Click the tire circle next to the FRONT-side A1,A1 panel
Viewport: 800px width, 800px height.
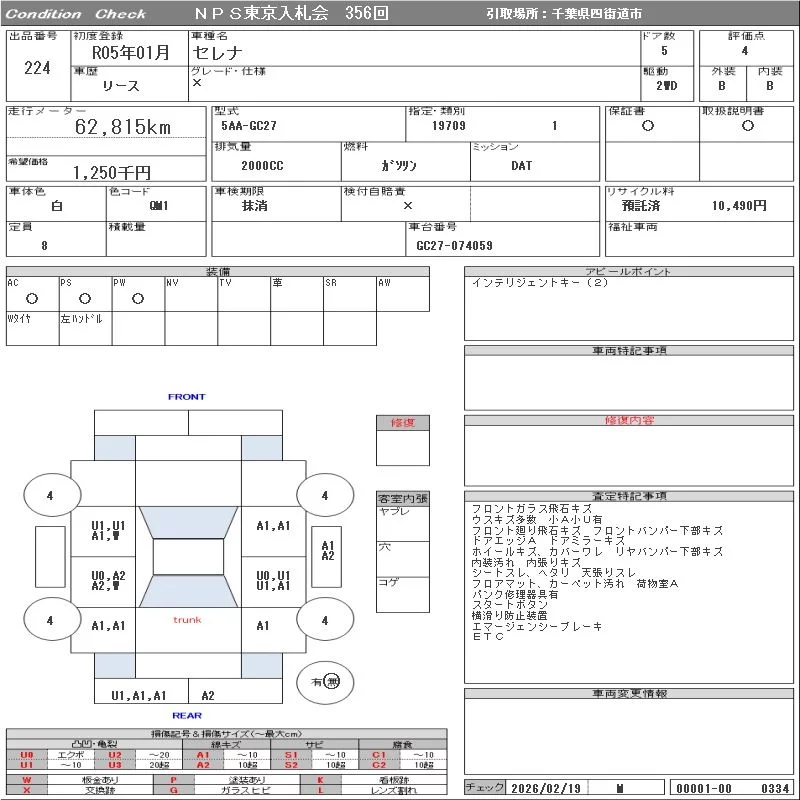(324, 495)
